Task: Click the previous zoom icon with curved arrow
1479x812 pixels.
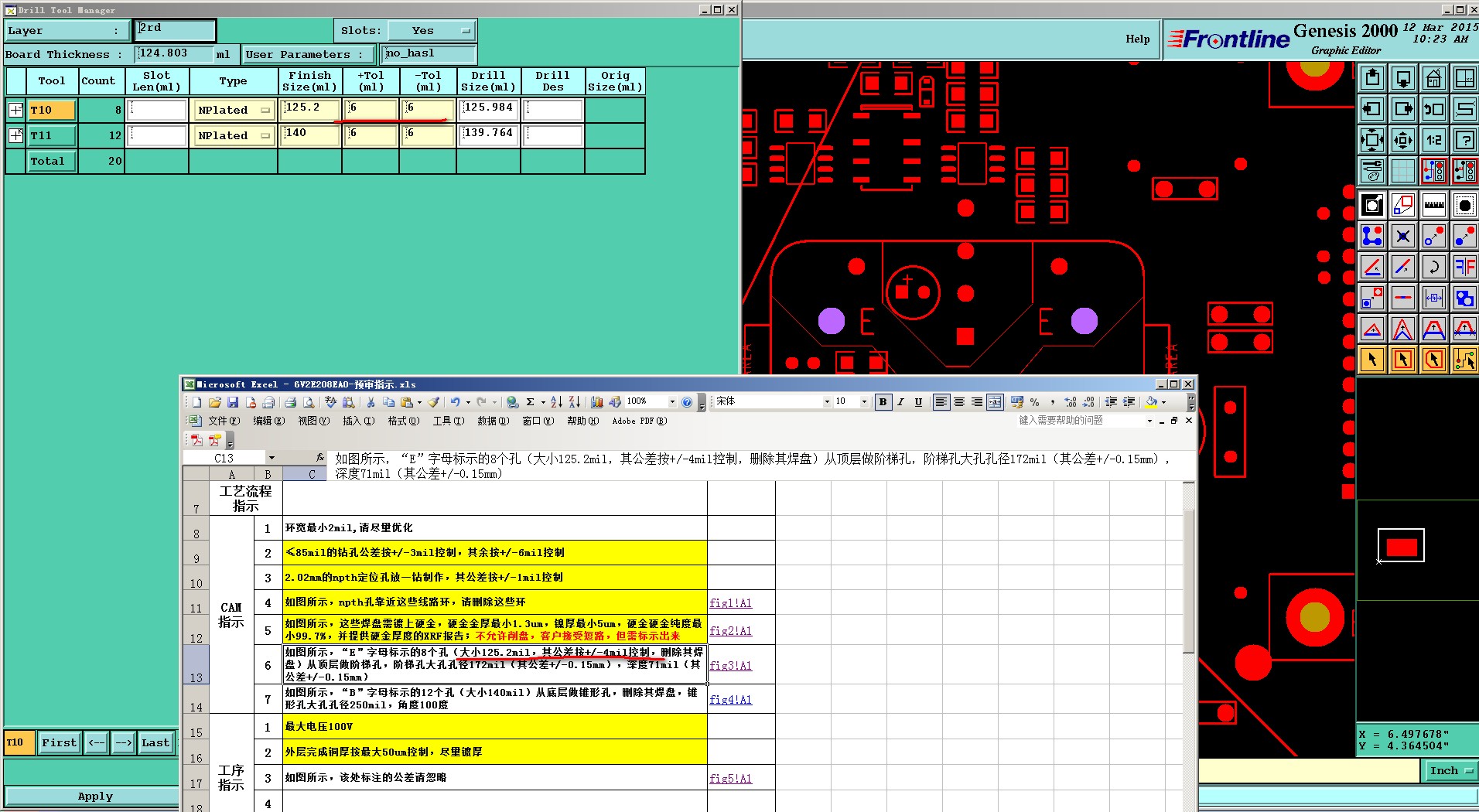Action: click(x=1433, y=109)
